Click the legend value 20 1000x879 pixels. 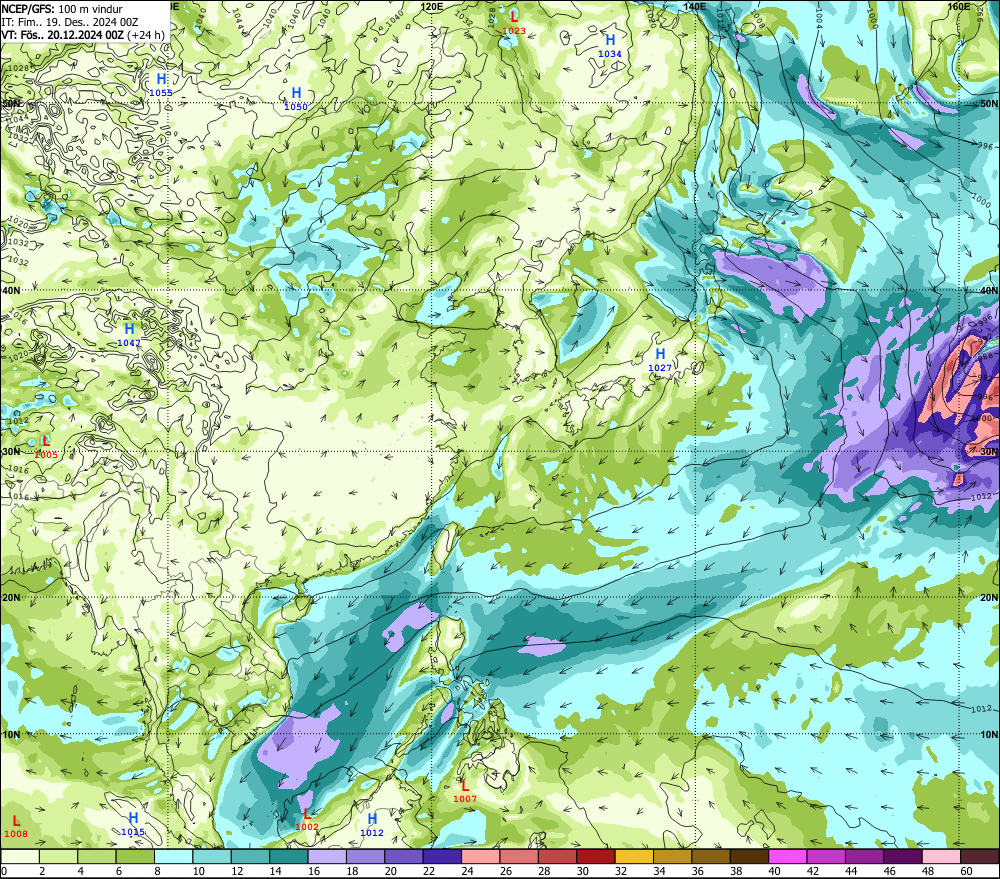pyautogui.click(x=391, y=871)
